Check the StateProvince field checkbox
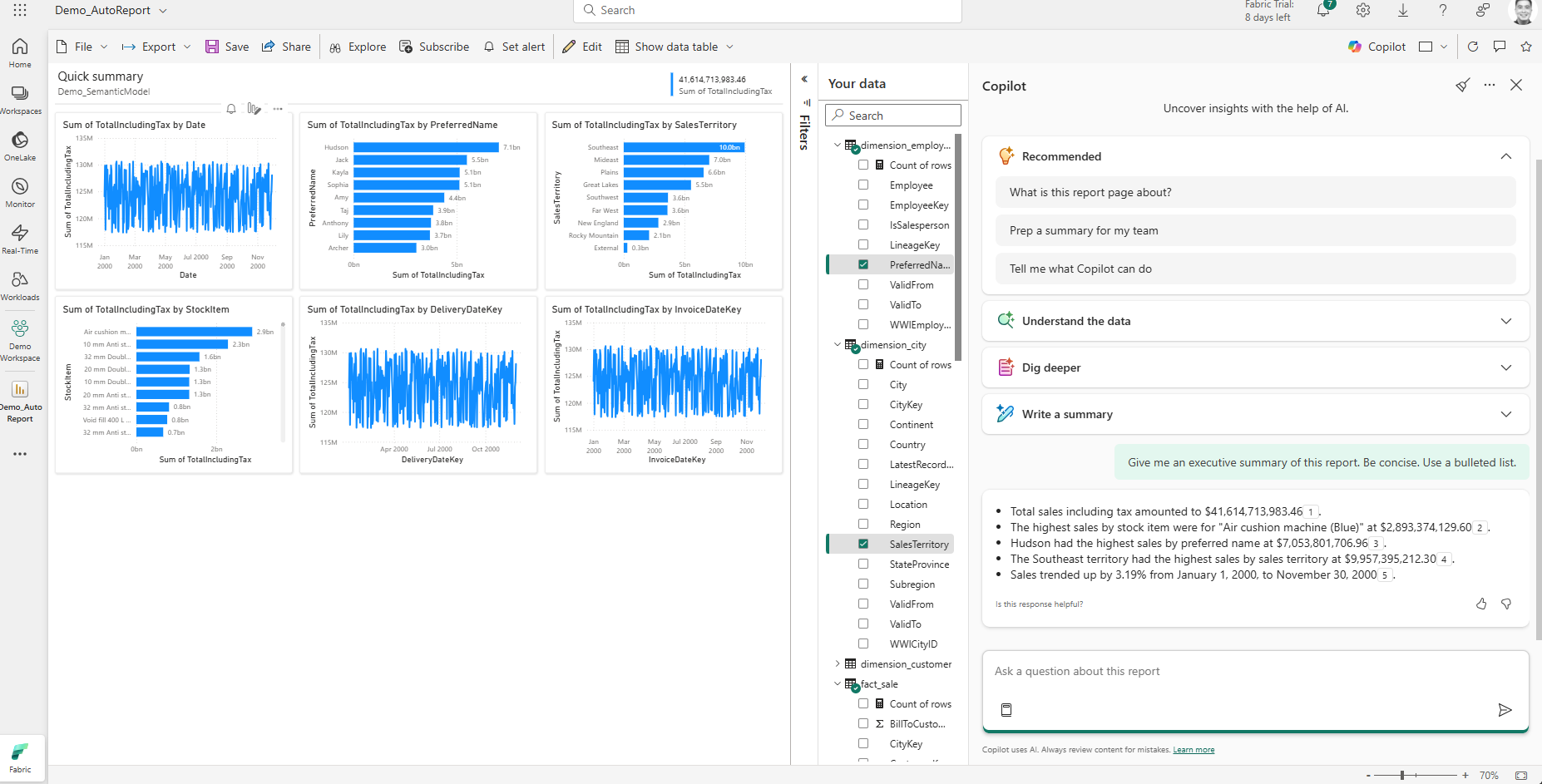This screenshot has height=784, width=1542. [x=863, y=564]
